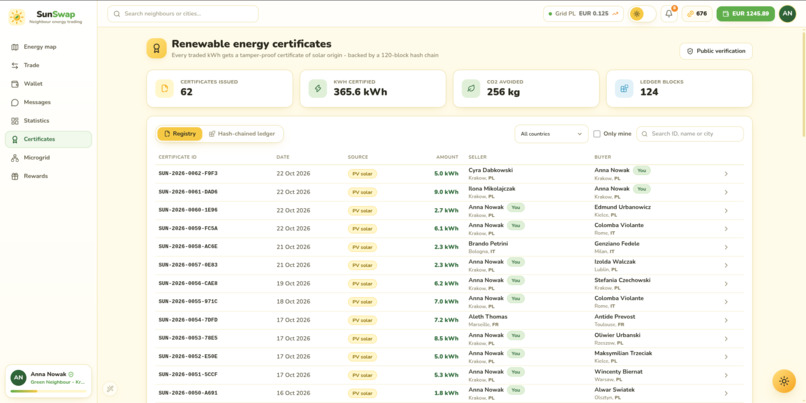806x403 pixels.
Task: Click seller name Brando Petrini
Action: [488, 244]
